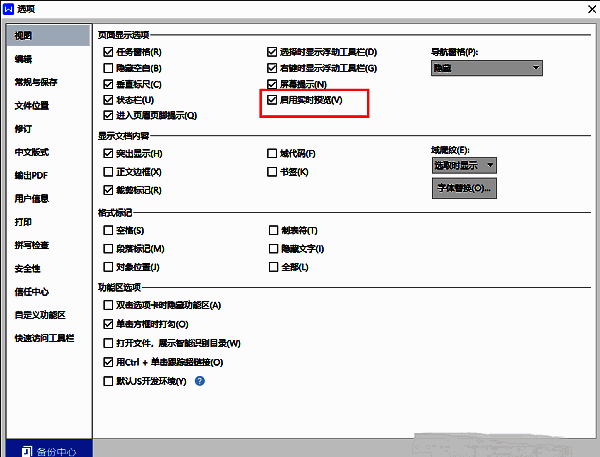Open the 导航窗格 dropdown showing 隐藏
600x457 pixels.
tap(487, 68)
